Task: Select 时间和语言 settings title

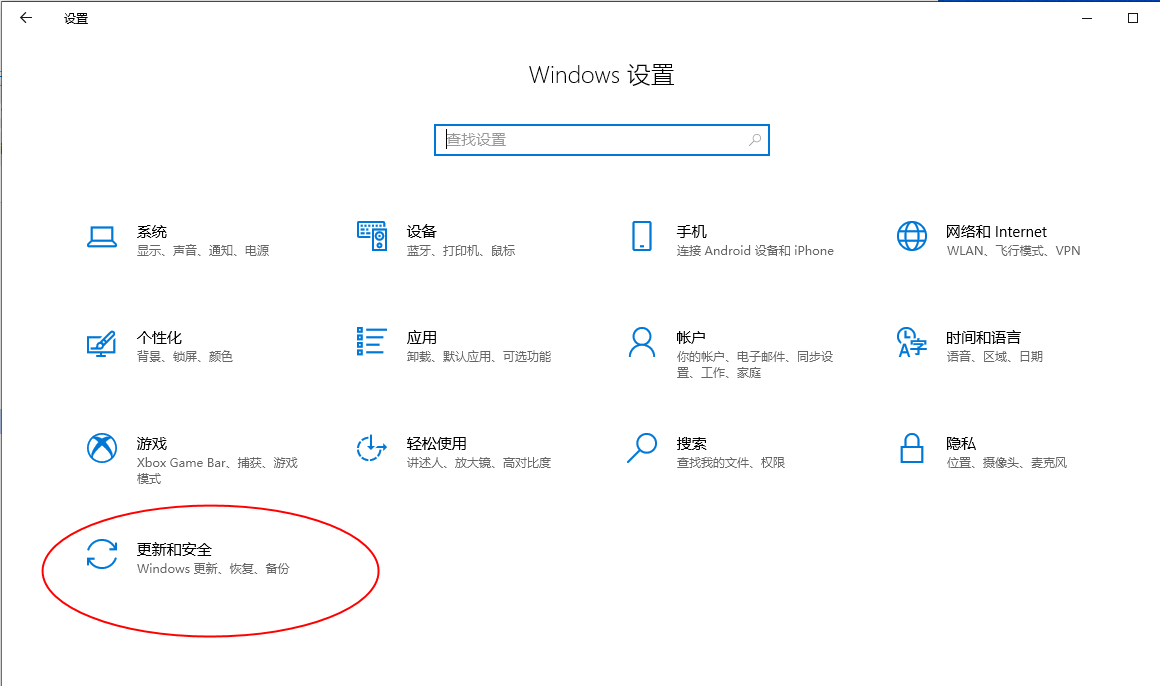Action: click(x=983, y=337)
